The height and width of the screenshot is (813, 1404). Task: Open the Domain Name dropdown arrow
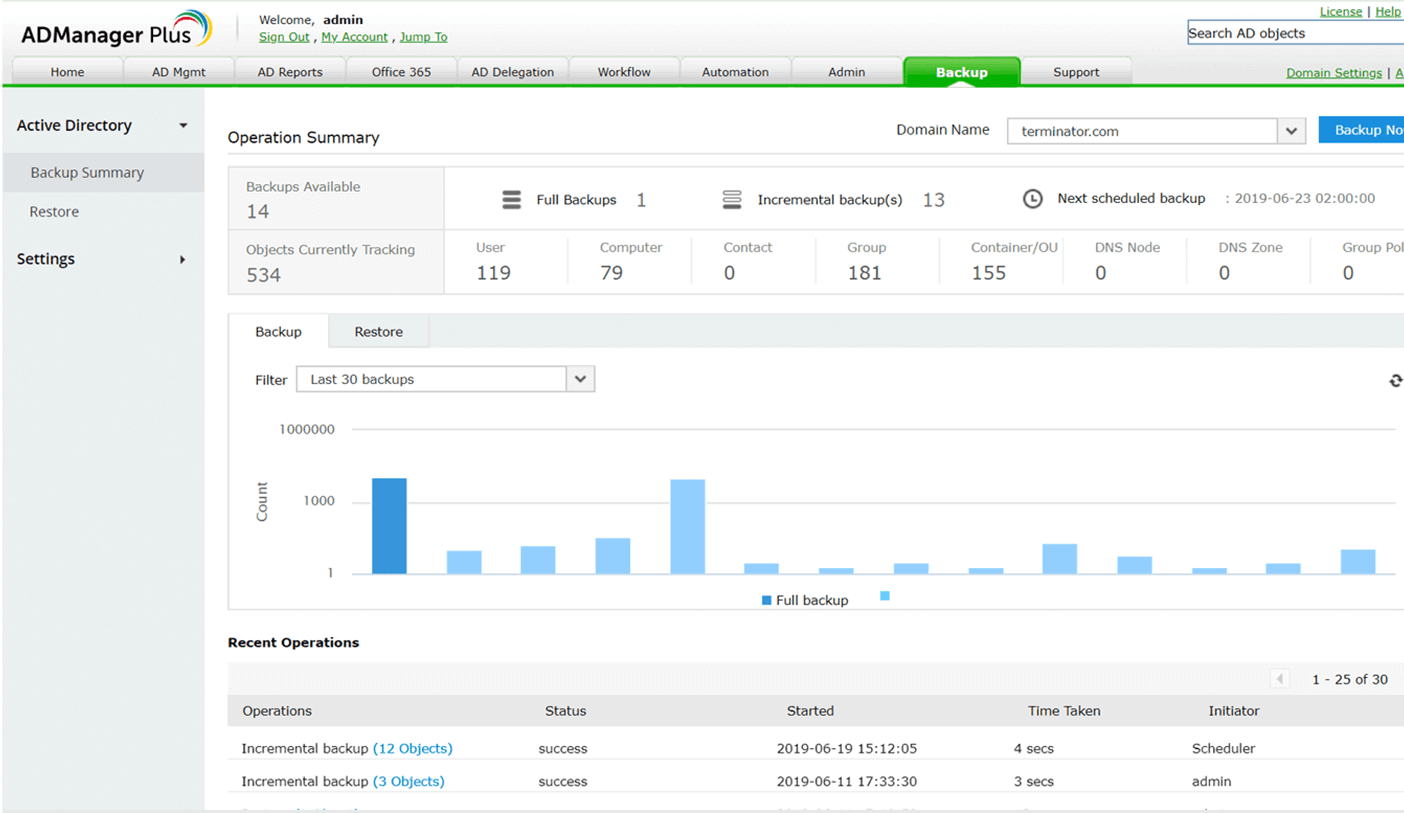1291,131
